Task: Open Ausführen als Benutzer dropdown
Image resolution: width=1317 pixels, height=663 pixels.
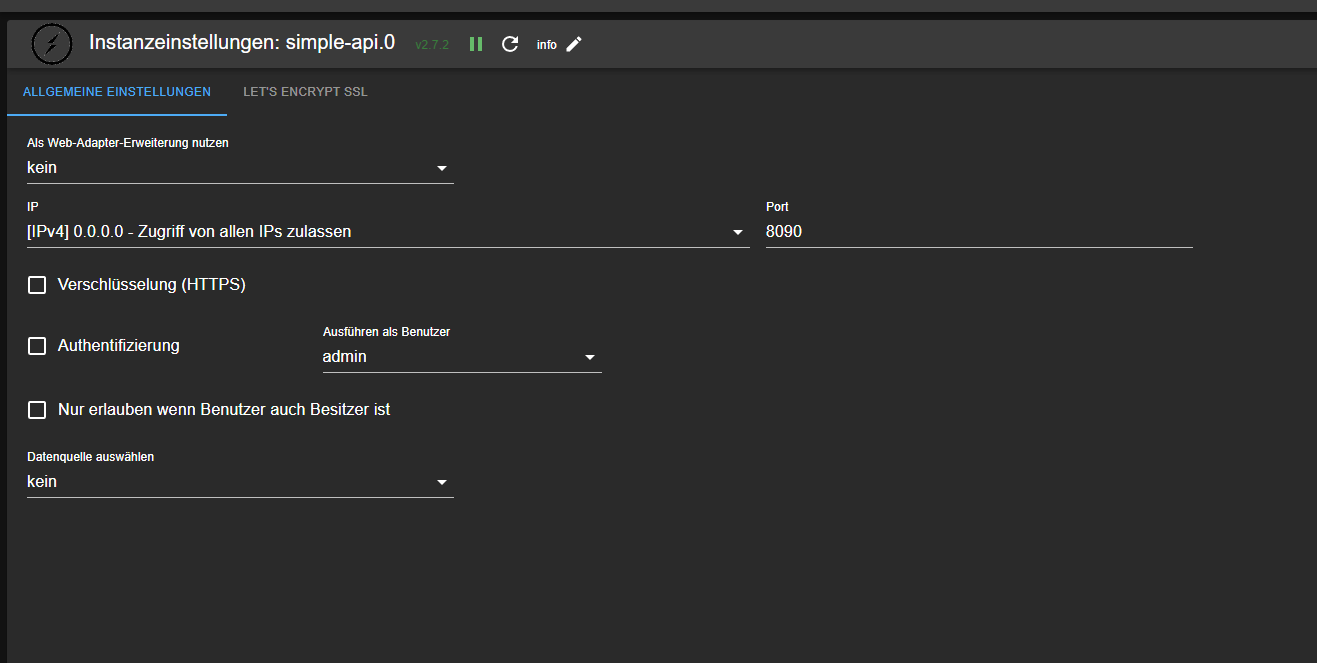Action: pos(461,357)
